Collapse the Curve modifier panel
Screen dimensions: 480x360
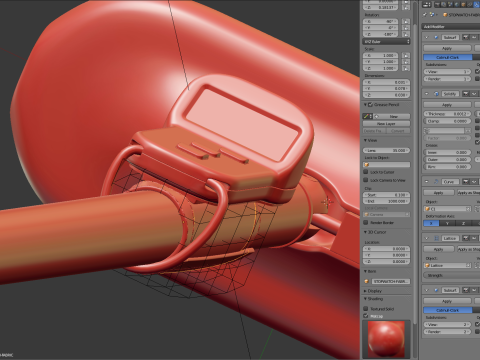427,182
